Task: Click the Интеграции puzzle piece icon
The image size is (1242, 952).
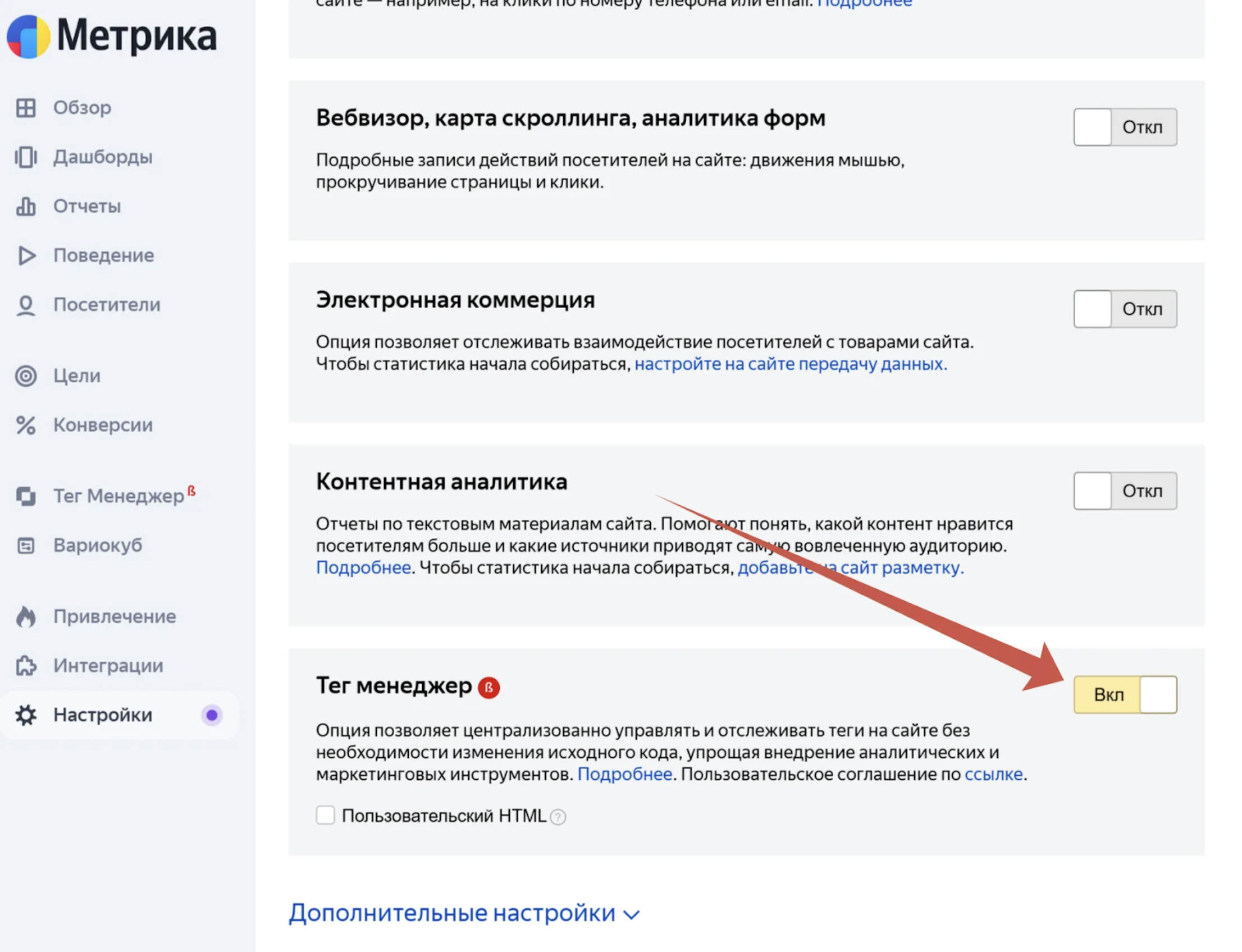Action: click(25, 666)
